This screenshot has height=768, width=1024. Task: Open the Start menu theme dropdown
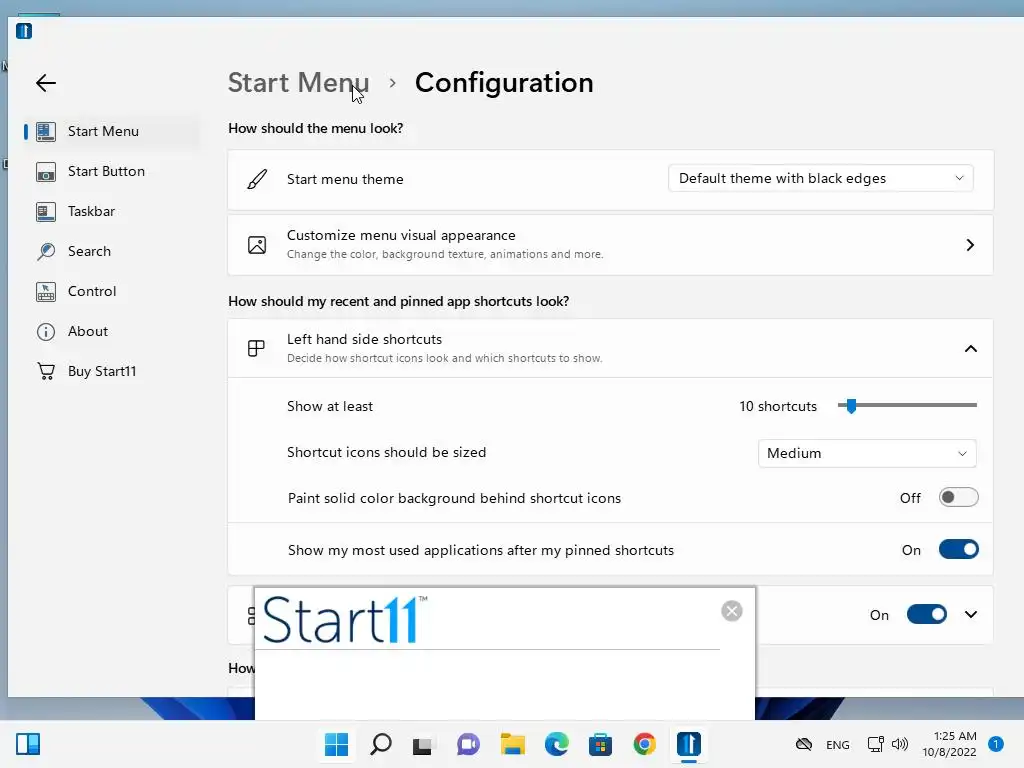820,178
